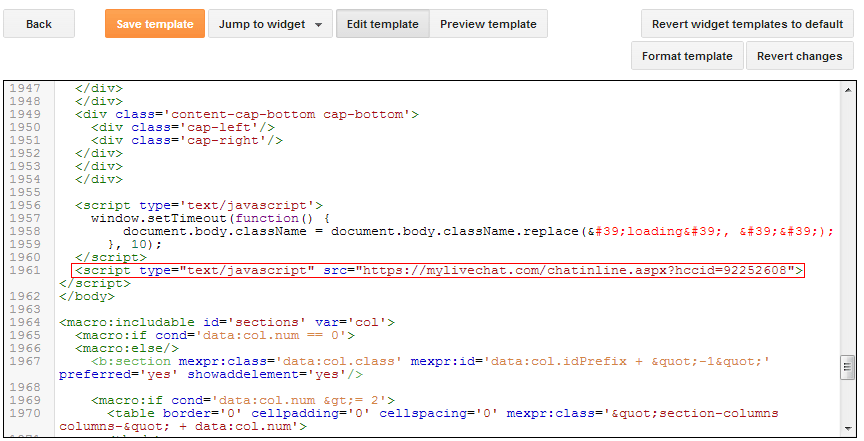This screenshot has height=441, width=864.
Task: Click the Back button
Action: tap(39, 24)
